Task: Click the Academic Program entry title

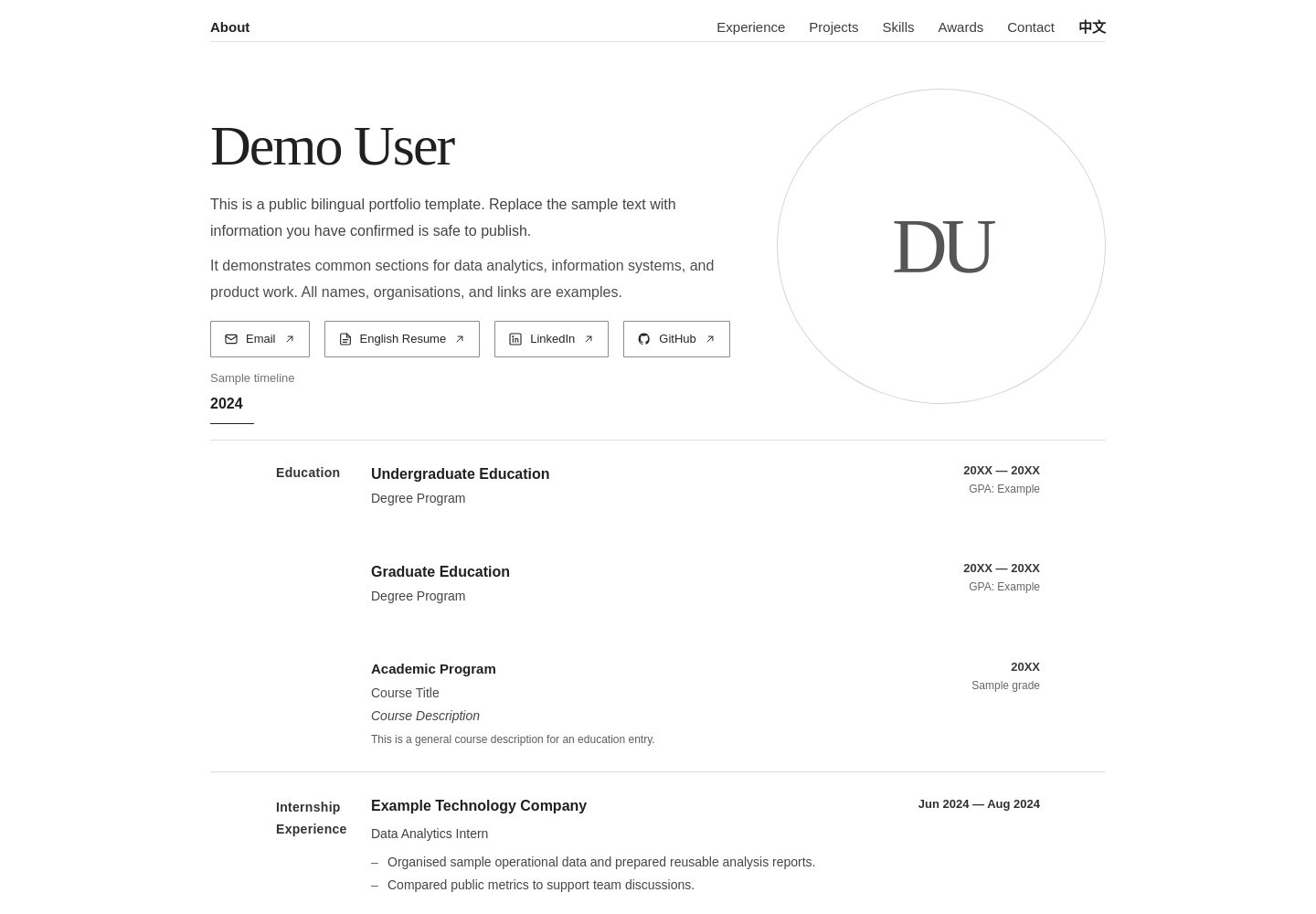Action: coord(433,669)
